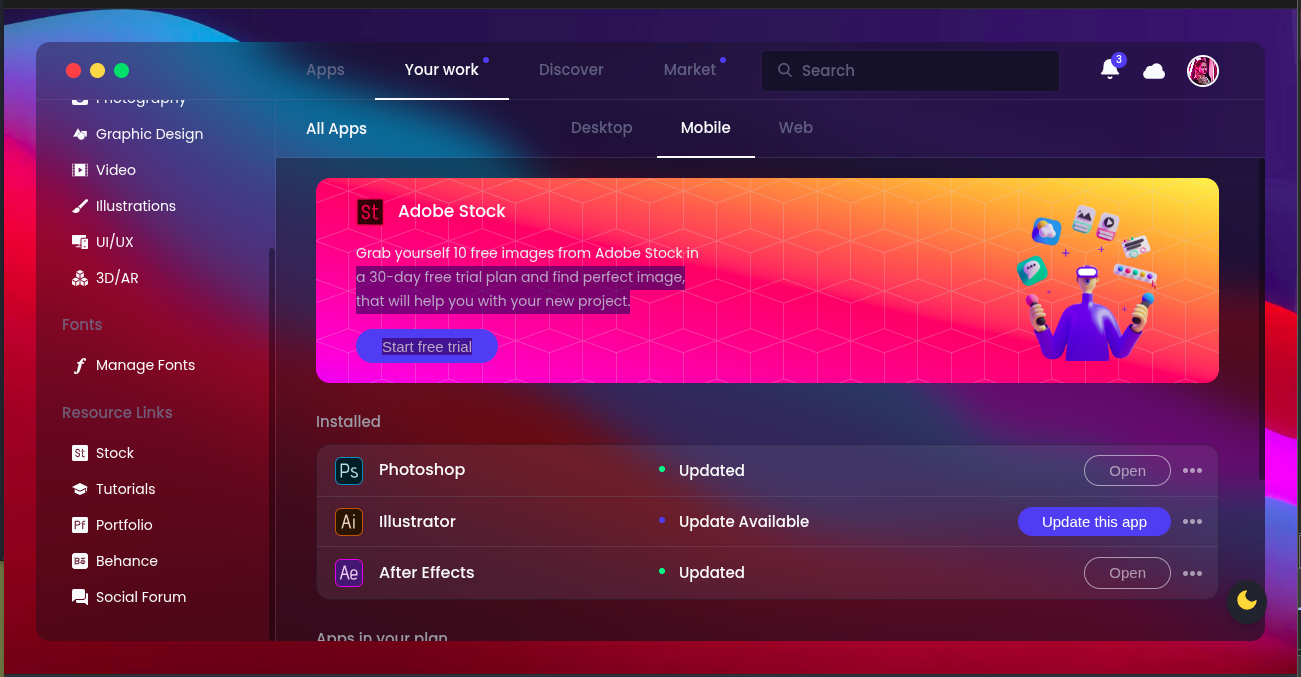Click the Photoshop Ps app icon
The image size is (1301, 677).
349,471
